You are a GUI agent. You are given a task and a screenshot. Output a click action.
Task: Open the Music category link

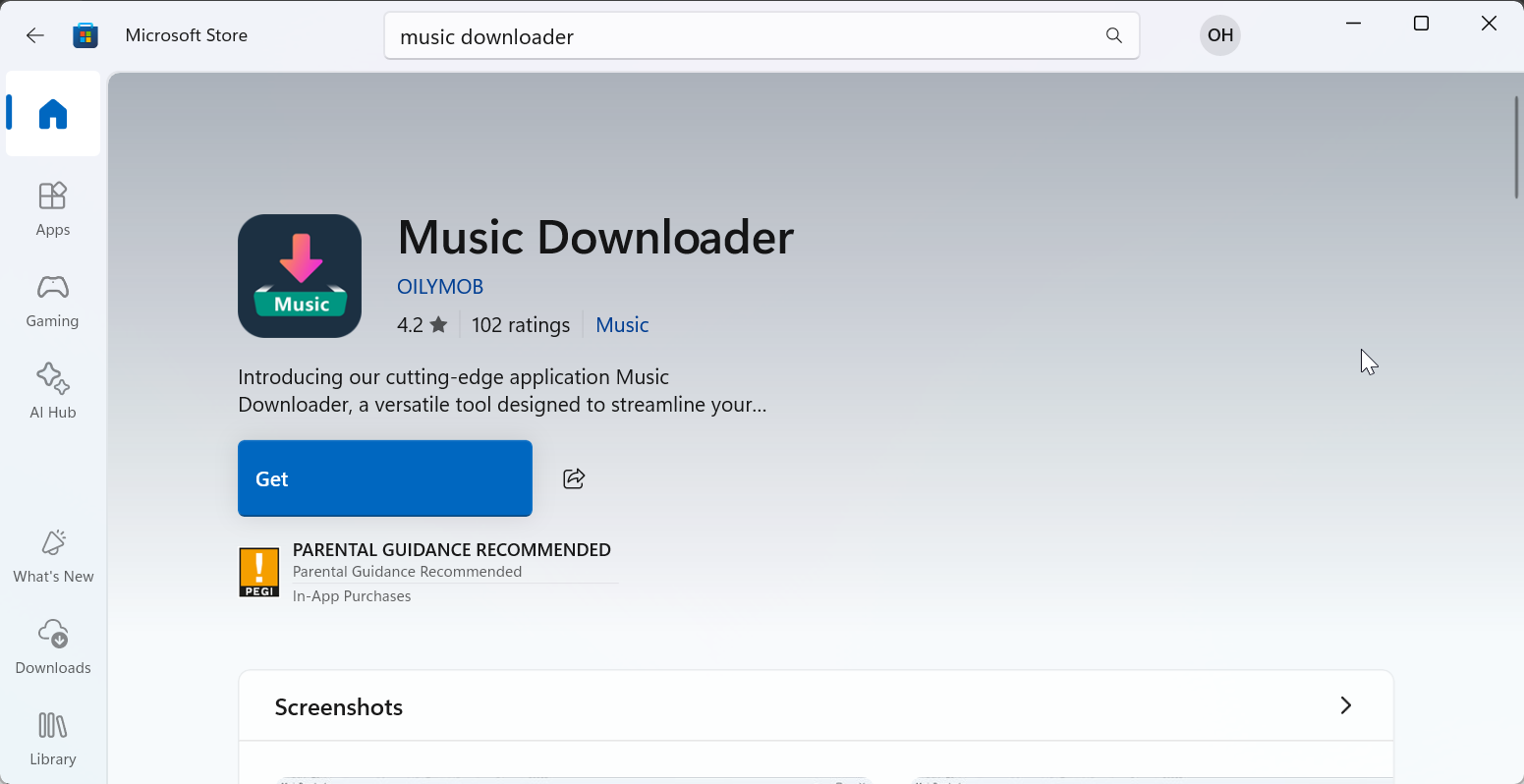[622, 325]
